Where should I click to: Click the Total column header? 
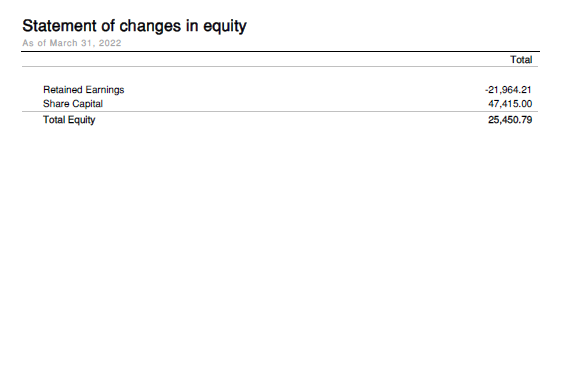click(521, 60)
